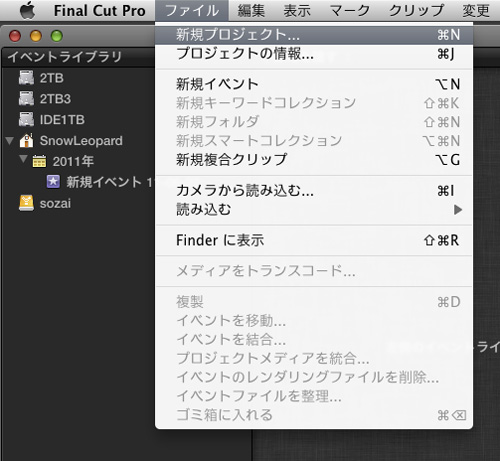Choose プロジェクトの情報... menu item
Viewport: 500px width, 461px height.
point(314,54)
